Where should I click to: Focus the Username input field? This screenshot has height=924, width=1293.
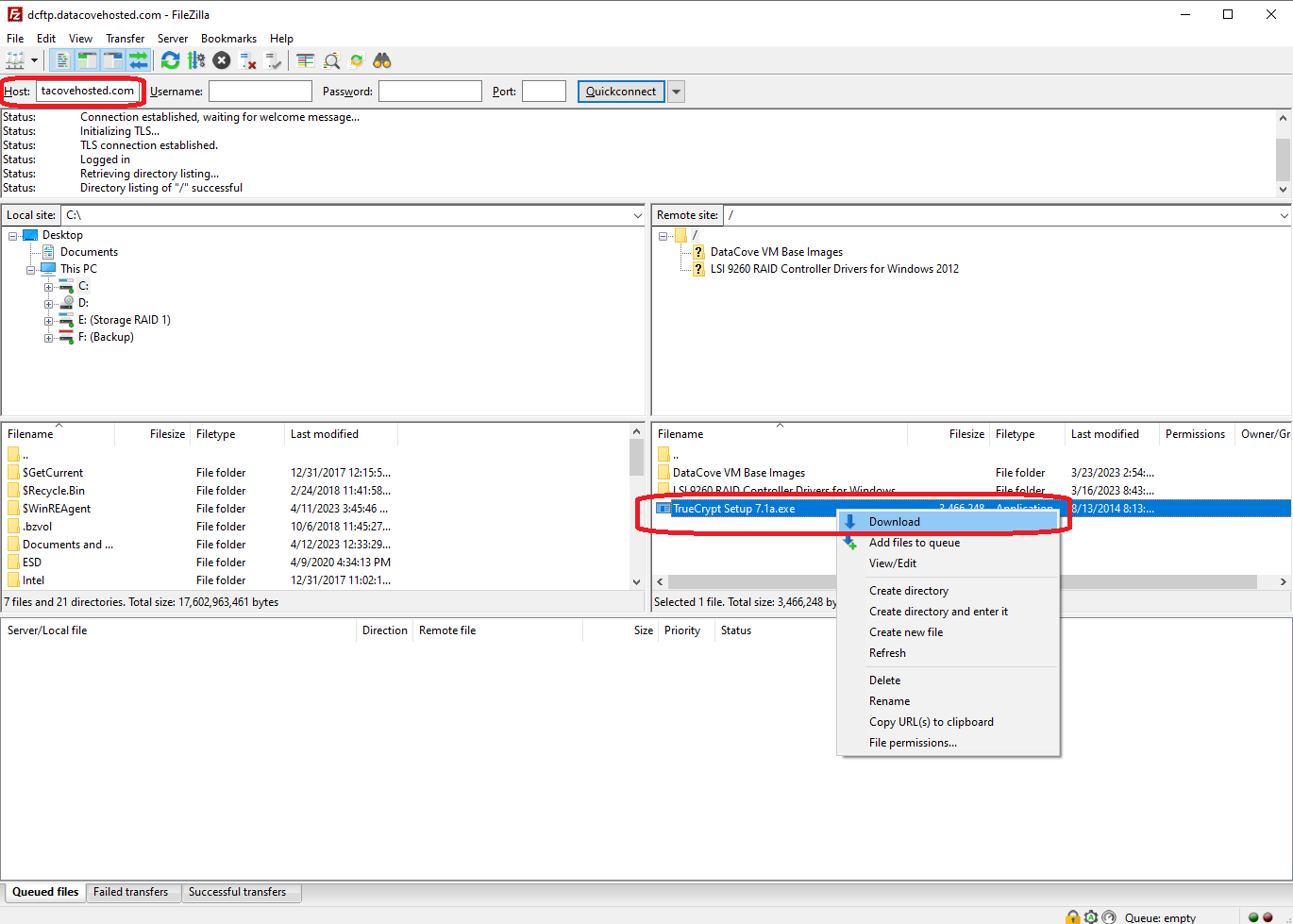pos(260,92)
